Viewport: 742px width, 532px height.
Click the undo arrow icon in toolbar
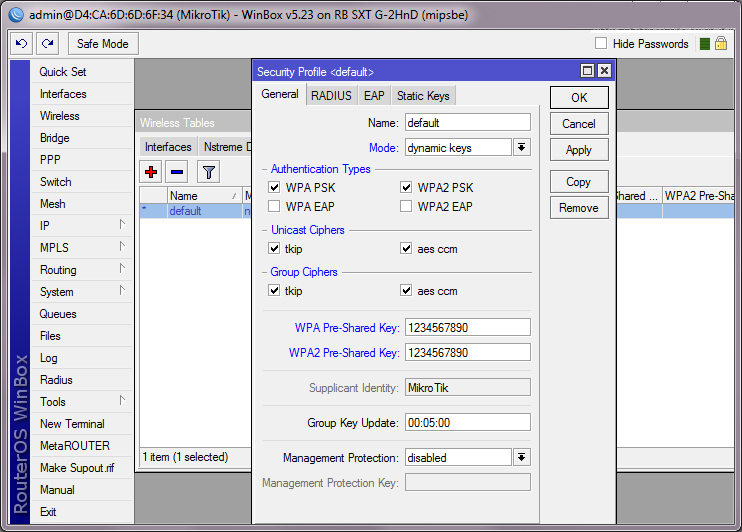pos(22,44)
